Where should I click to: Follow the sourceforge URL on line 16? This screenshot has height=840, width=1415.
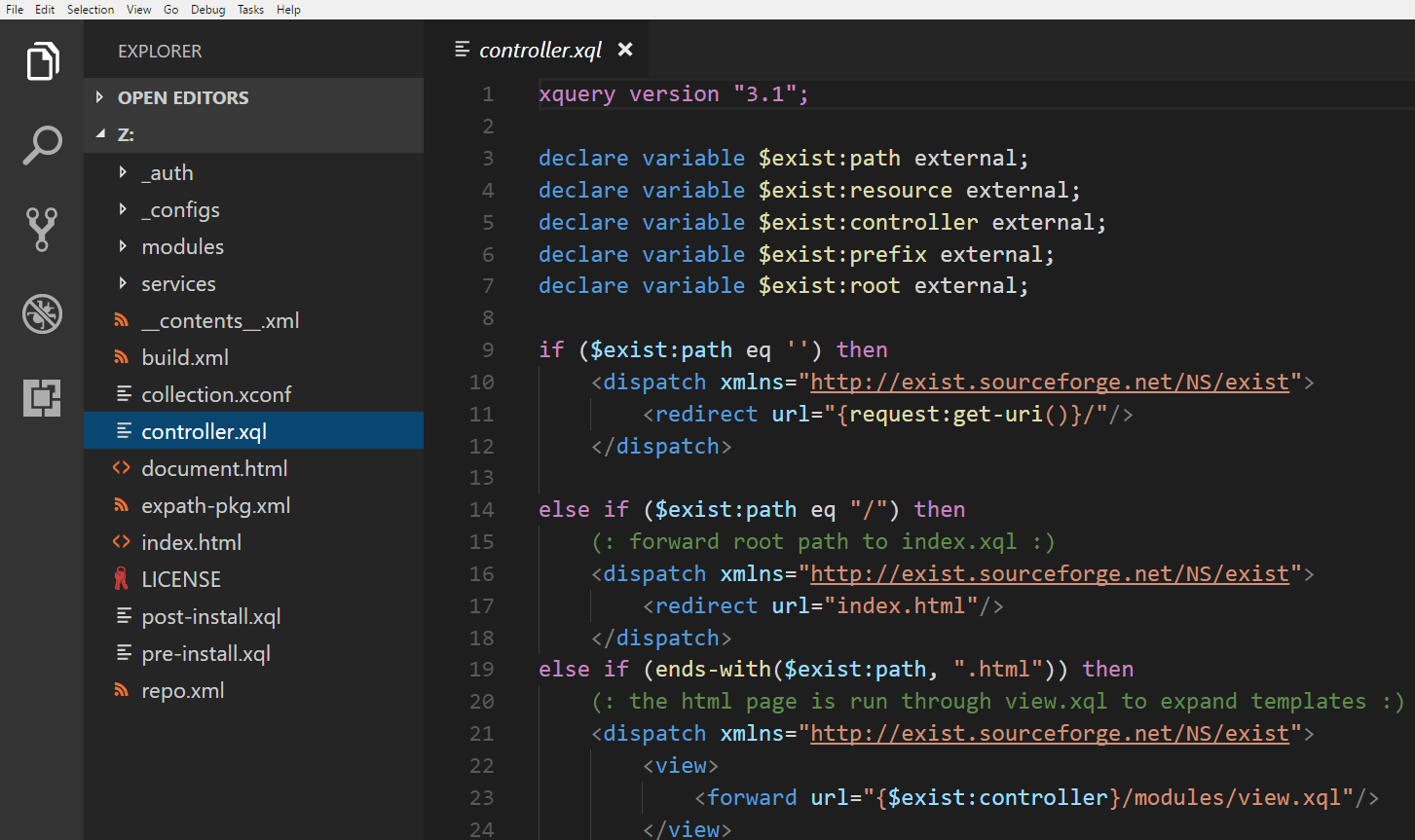(1050, 573)
